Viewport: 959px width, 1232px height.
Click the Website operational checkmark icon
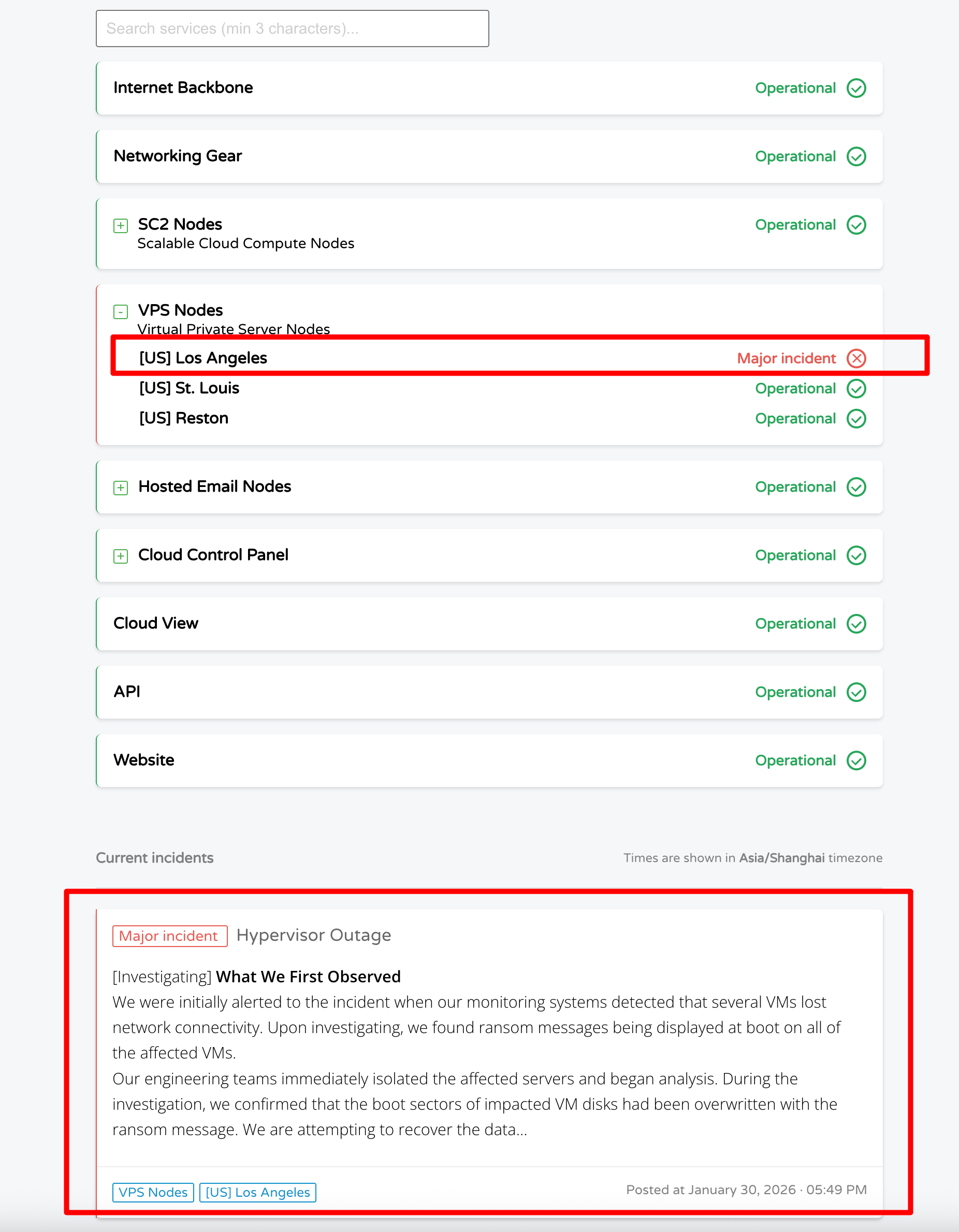[x=856, y=761]
